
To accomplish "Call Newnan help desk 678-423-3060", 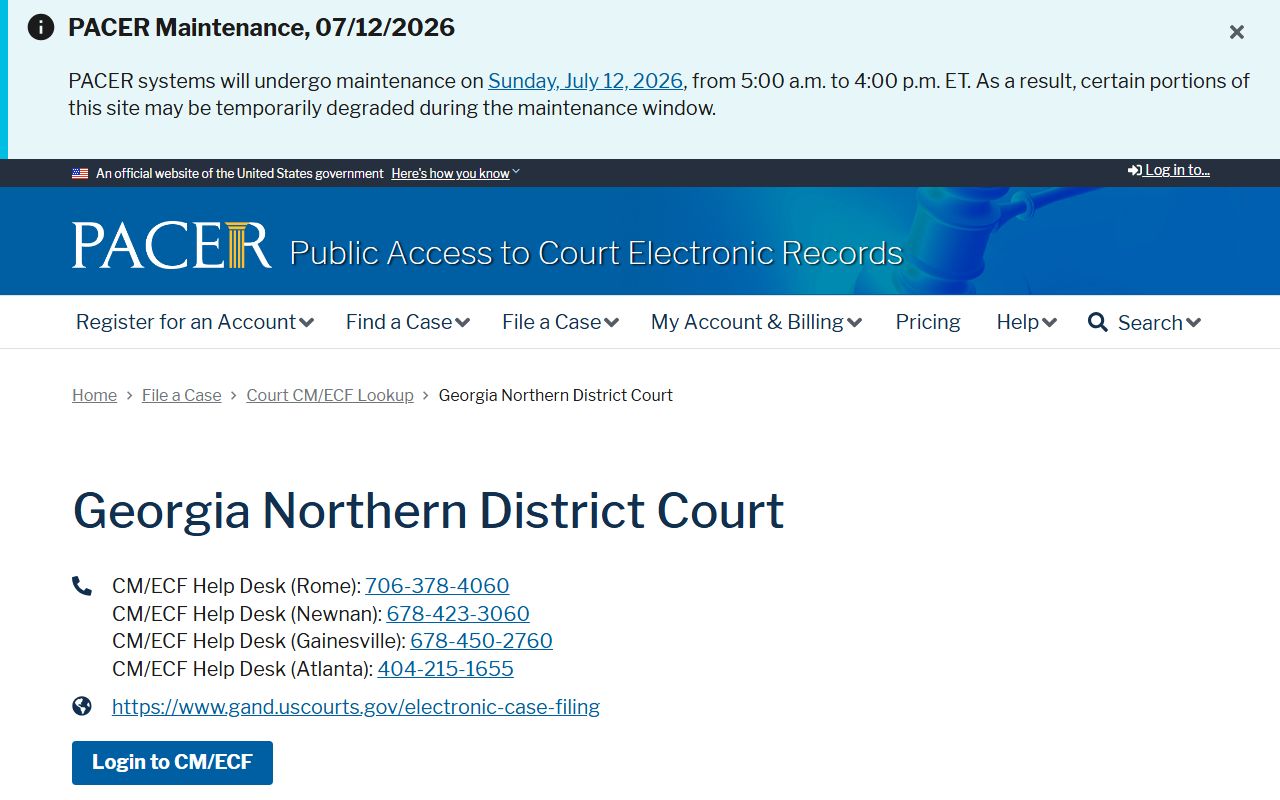I will 458,614.
